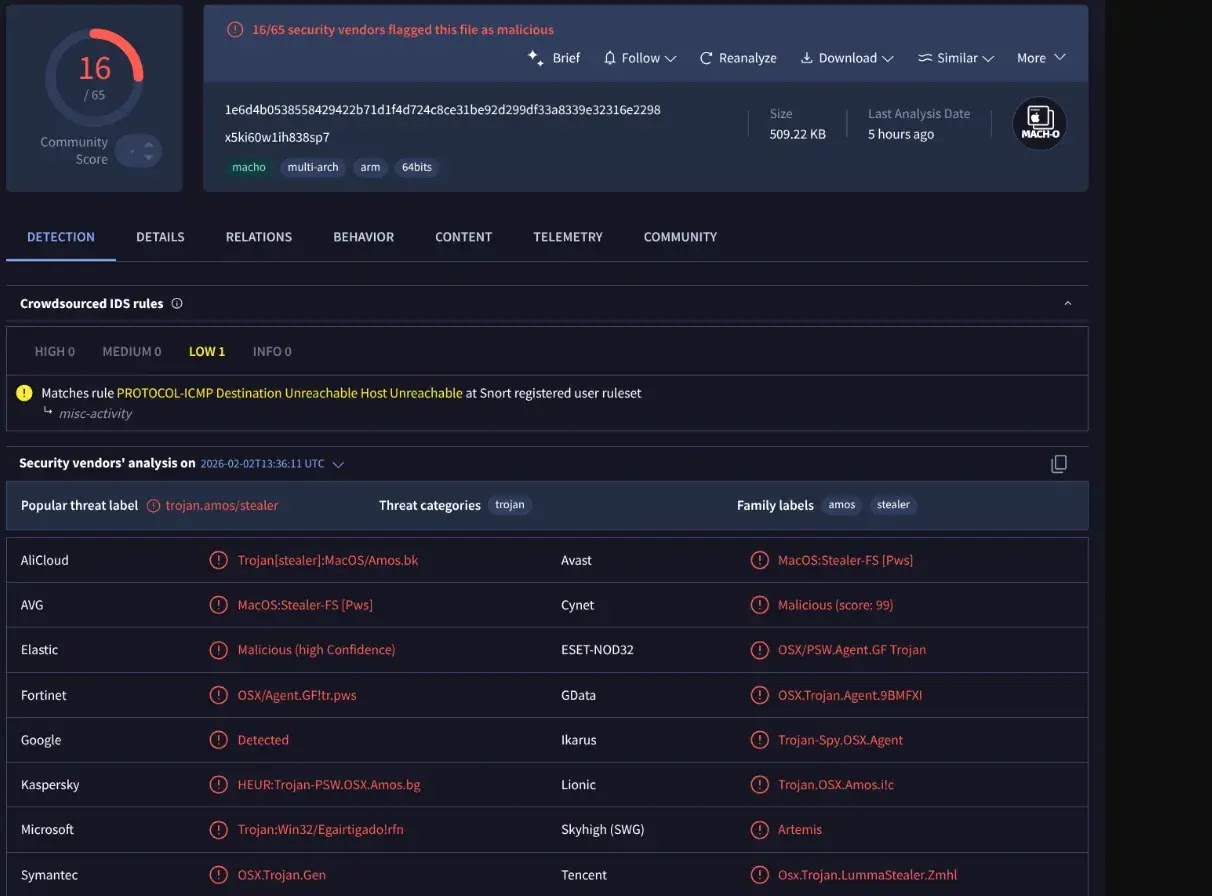The image size is (1212, 896).
Task: Click the misc-activity rule category text
Action: [x=95, y=413]
